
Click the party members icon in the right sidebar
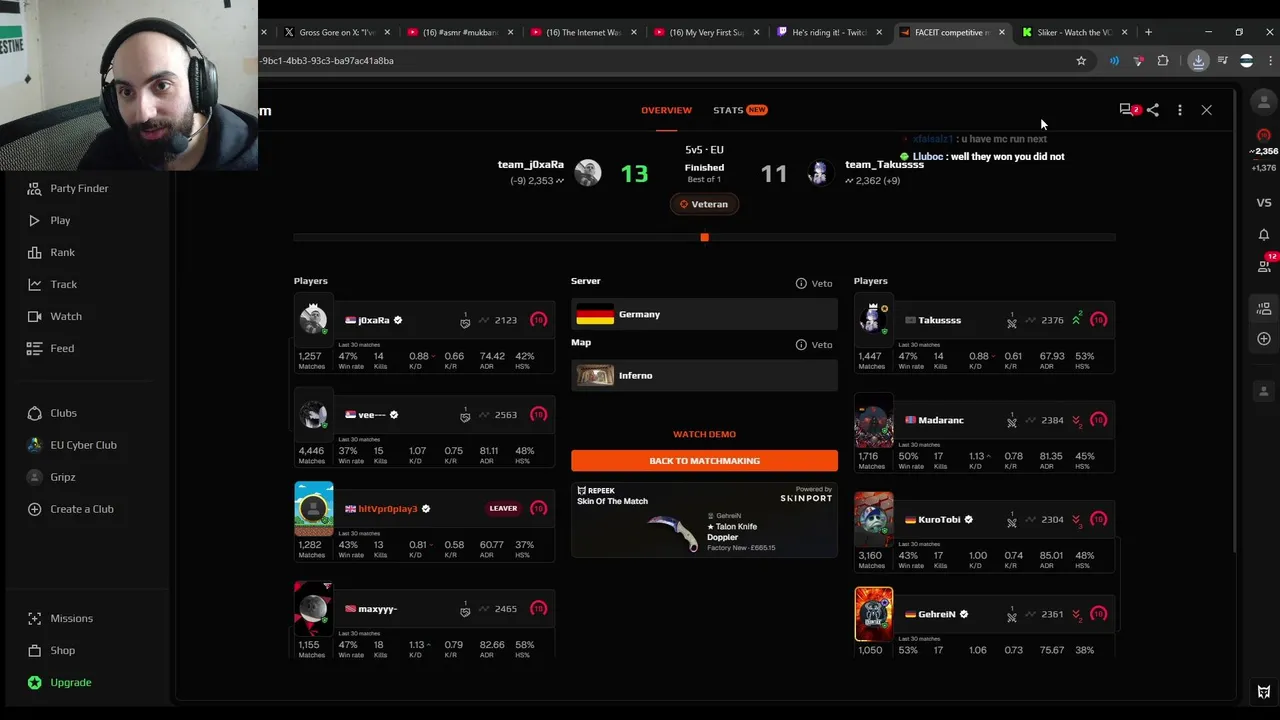[x=1264, y=309]
